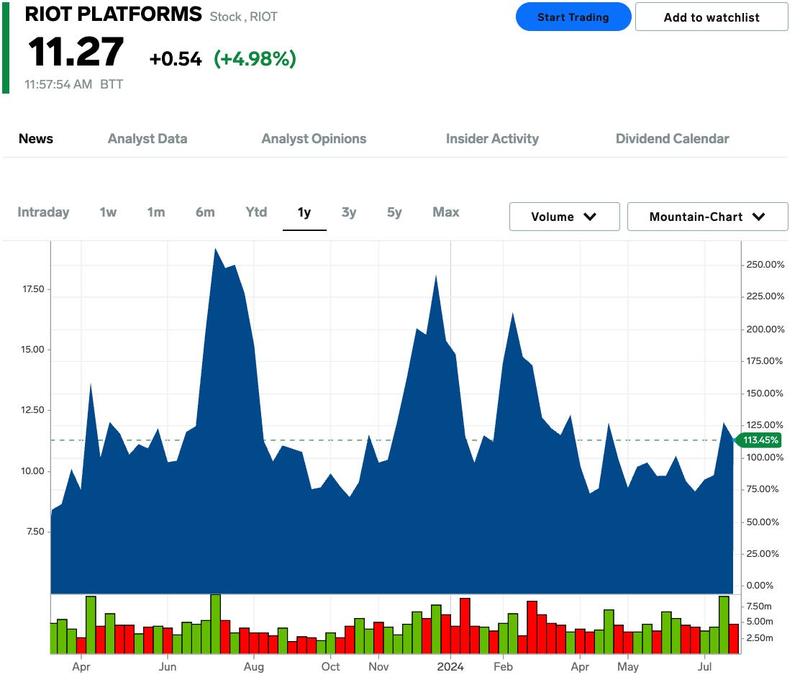The height and width of the screenshot is (685, 800).
Task: Click the 2024 axis label
Action: (451, 667)
